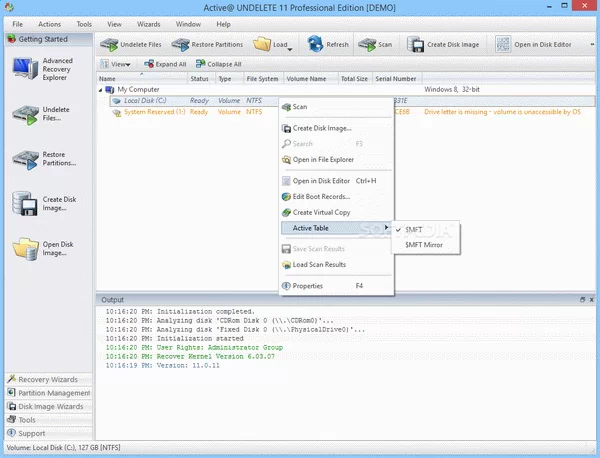The width and height of the screenshot is (600, 458).
Task: Click the Tools panel icon in sidebar
Action: [12, 419]
